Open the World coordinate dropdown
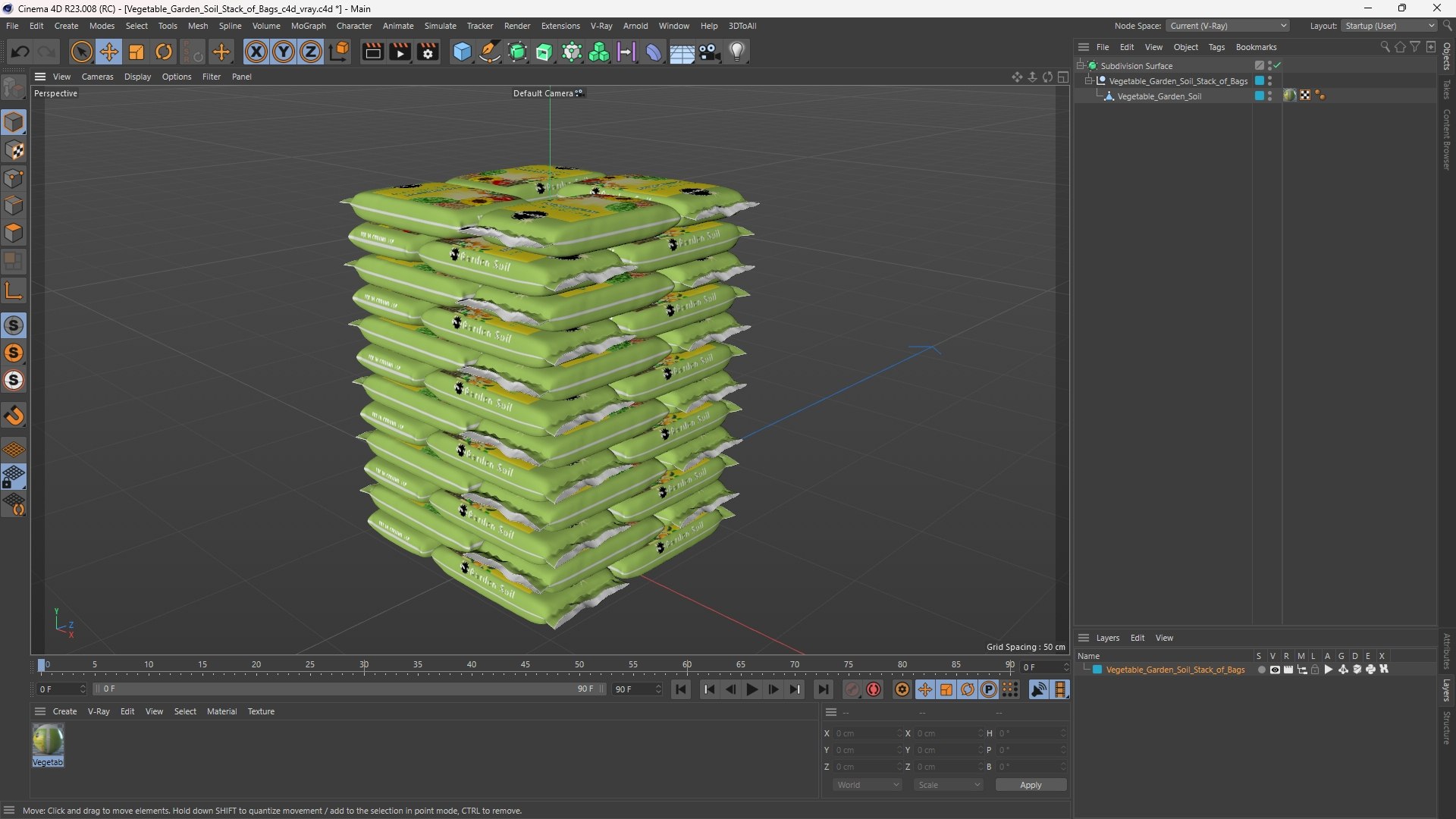Image resolution: width=1456 pixels, height=819 pixels. click(868, 785)
